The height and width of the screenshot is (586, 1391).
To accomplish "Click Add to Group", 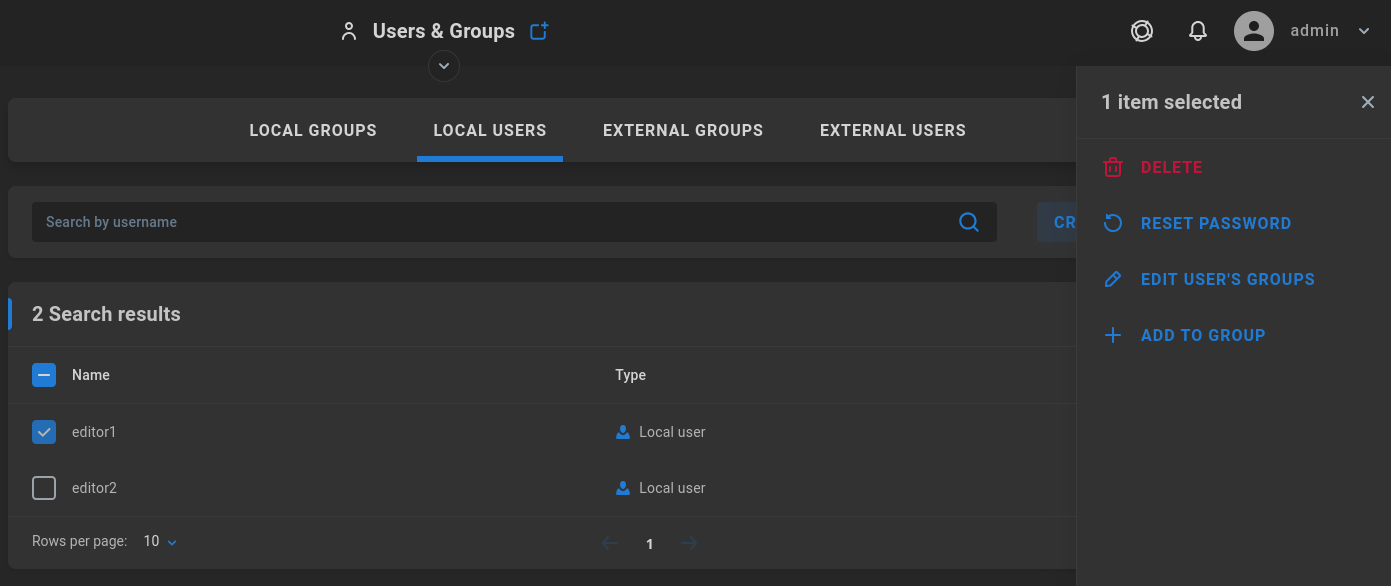I will point(1203,335).
